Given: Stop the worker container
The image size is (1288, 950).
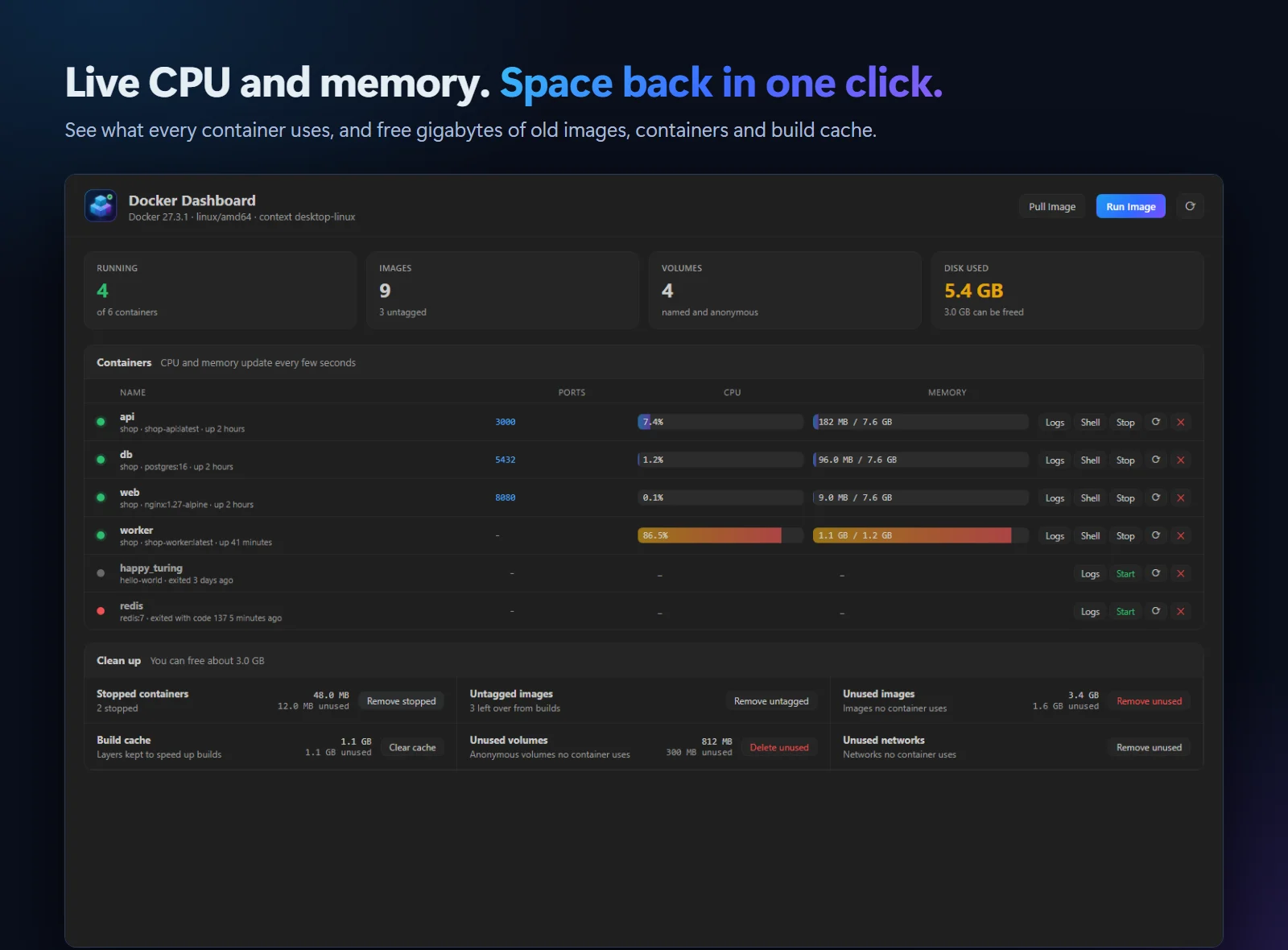Looking at the screenshot, I should pyautogui.click(x=1125, y=535).
